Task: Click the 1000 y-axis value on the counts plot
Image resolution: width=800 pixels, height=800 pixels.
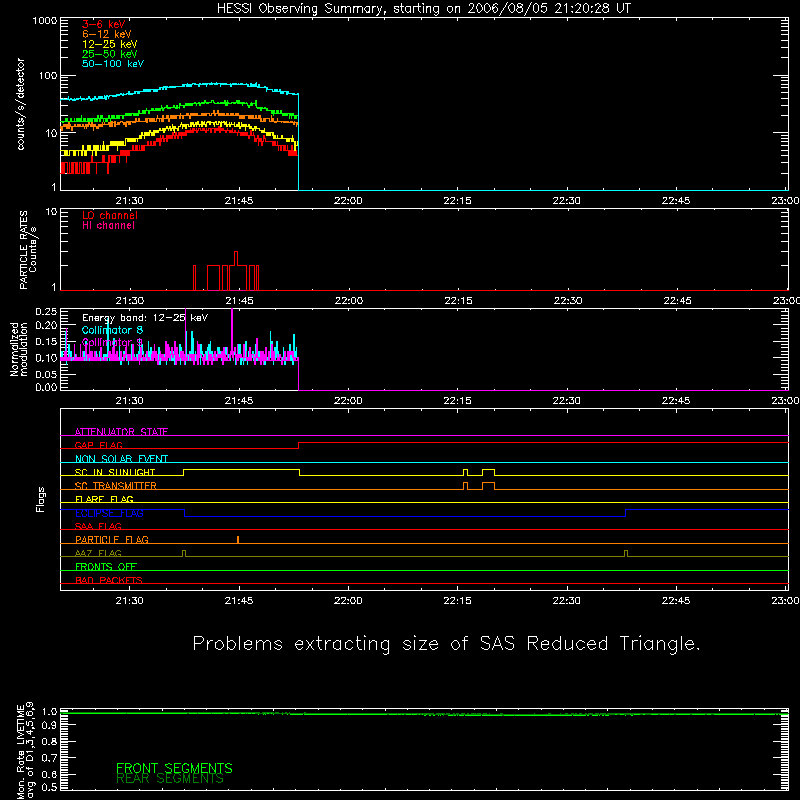Action: (x=45, y=21)
